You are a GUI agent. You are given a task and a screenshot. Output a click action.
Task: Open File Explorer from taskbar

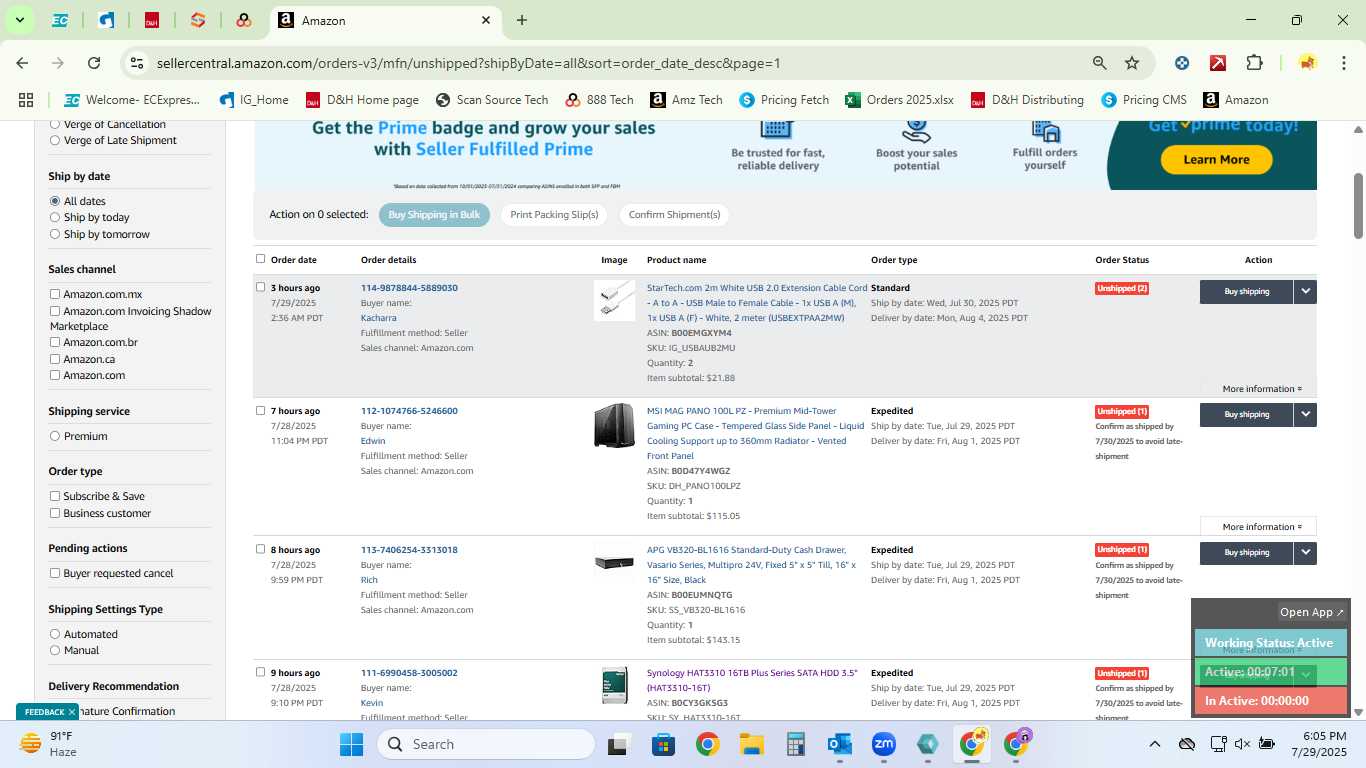[751, 744]
